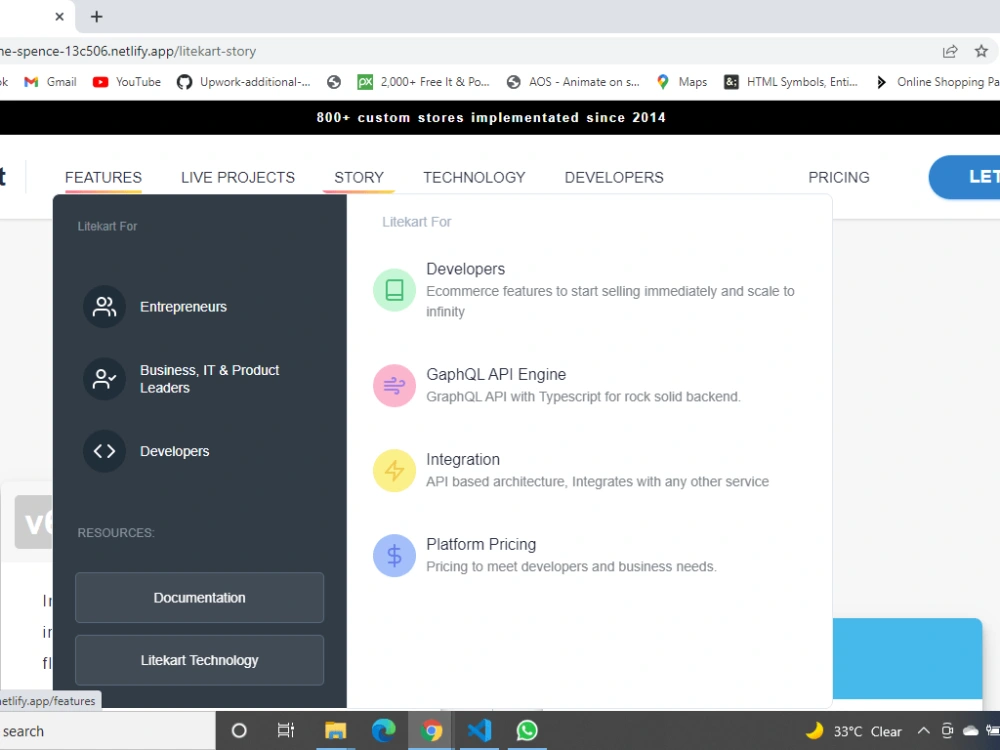Open the TECHNOLOGY nav item
The height and width of the screenshot is (750, 1000).
click(474, 177)
